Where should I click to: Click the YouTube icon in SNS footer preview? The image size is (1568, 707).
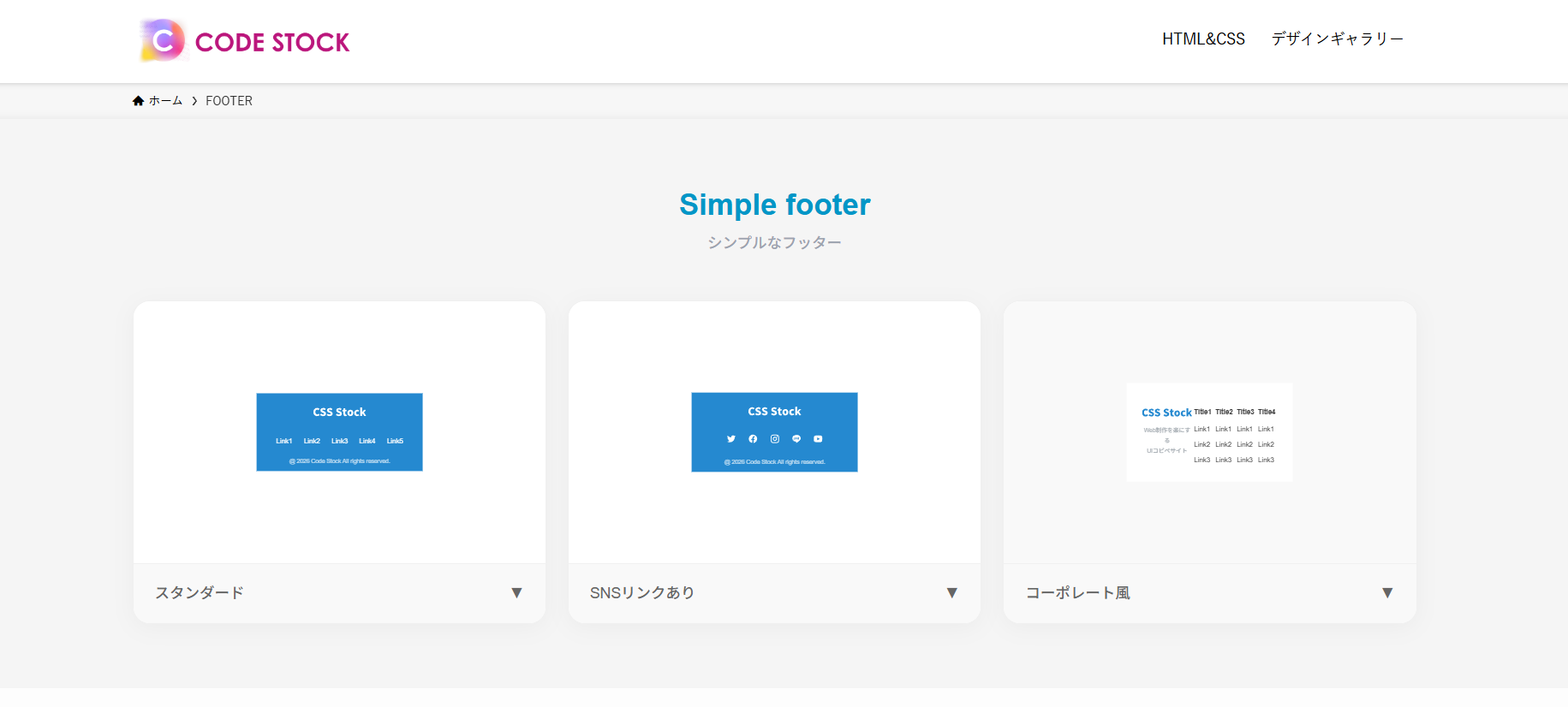818,439
